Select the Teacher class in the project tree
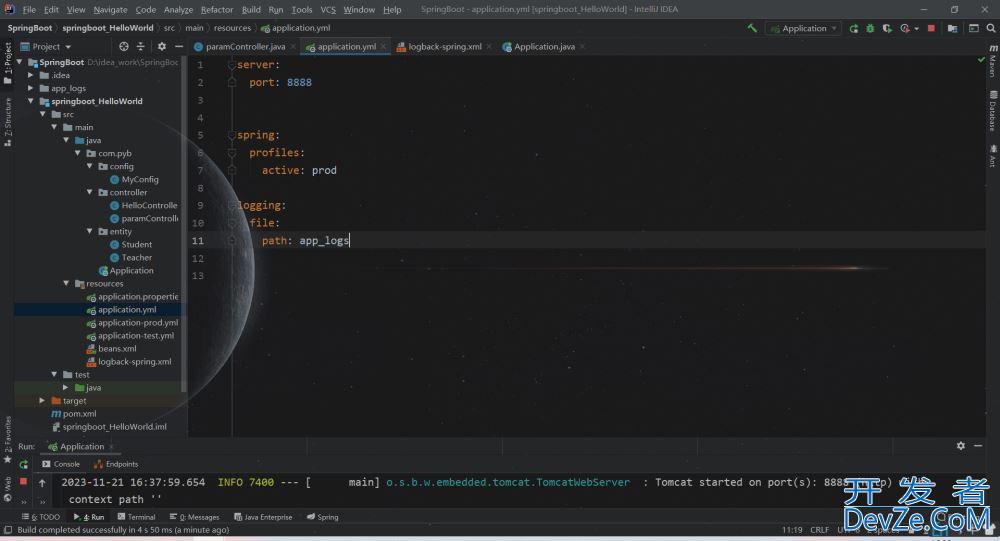1000x541 pixels. tap(136, 258)
